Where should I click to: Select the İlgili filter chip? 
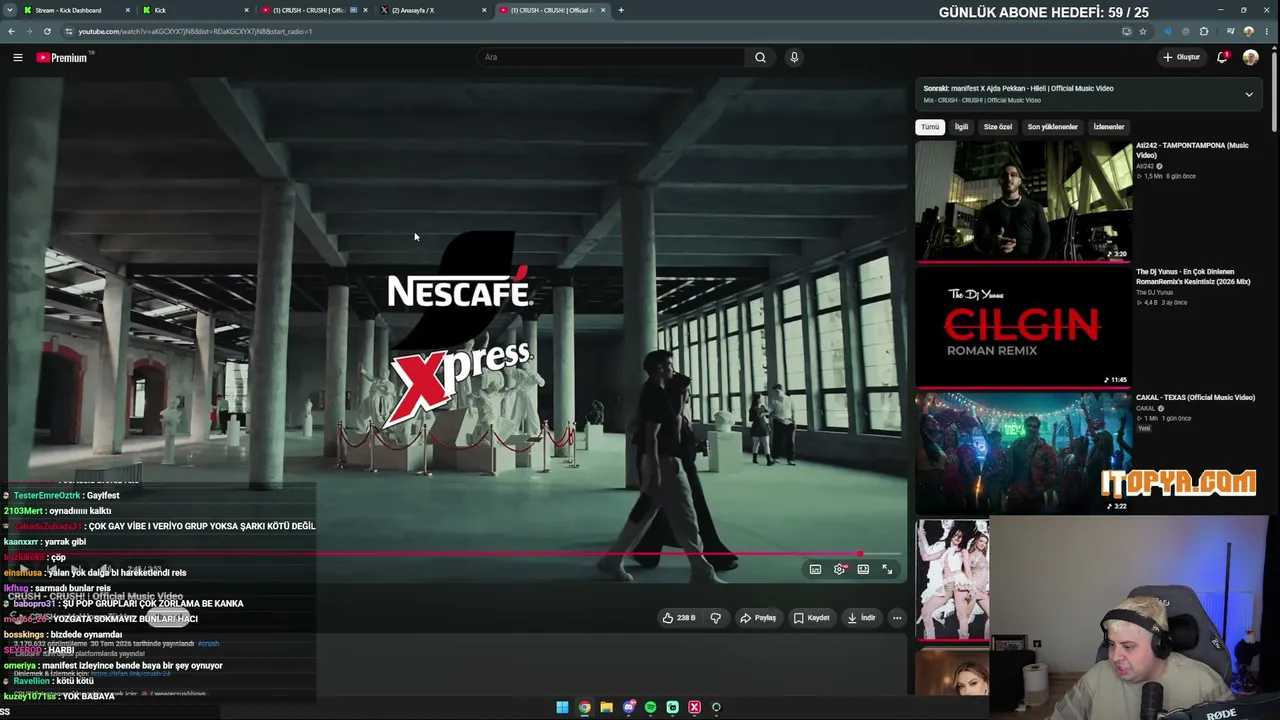pyautogui.click(x=961, y=127)
